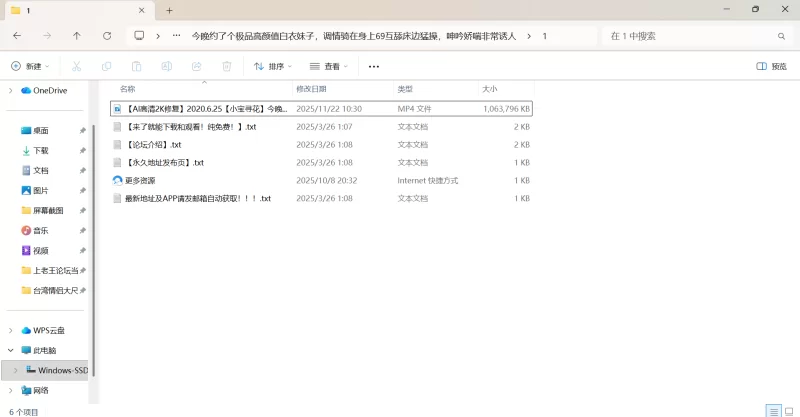
Task: Open the 下载 folder in sidebar
Action: click(x=41, y=150)
